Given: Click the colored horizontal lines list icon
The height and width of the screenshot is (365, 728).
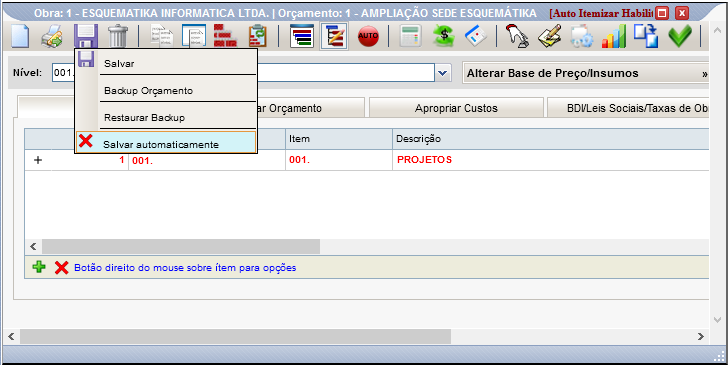Looking at the screenshot, I should point(302,36).
